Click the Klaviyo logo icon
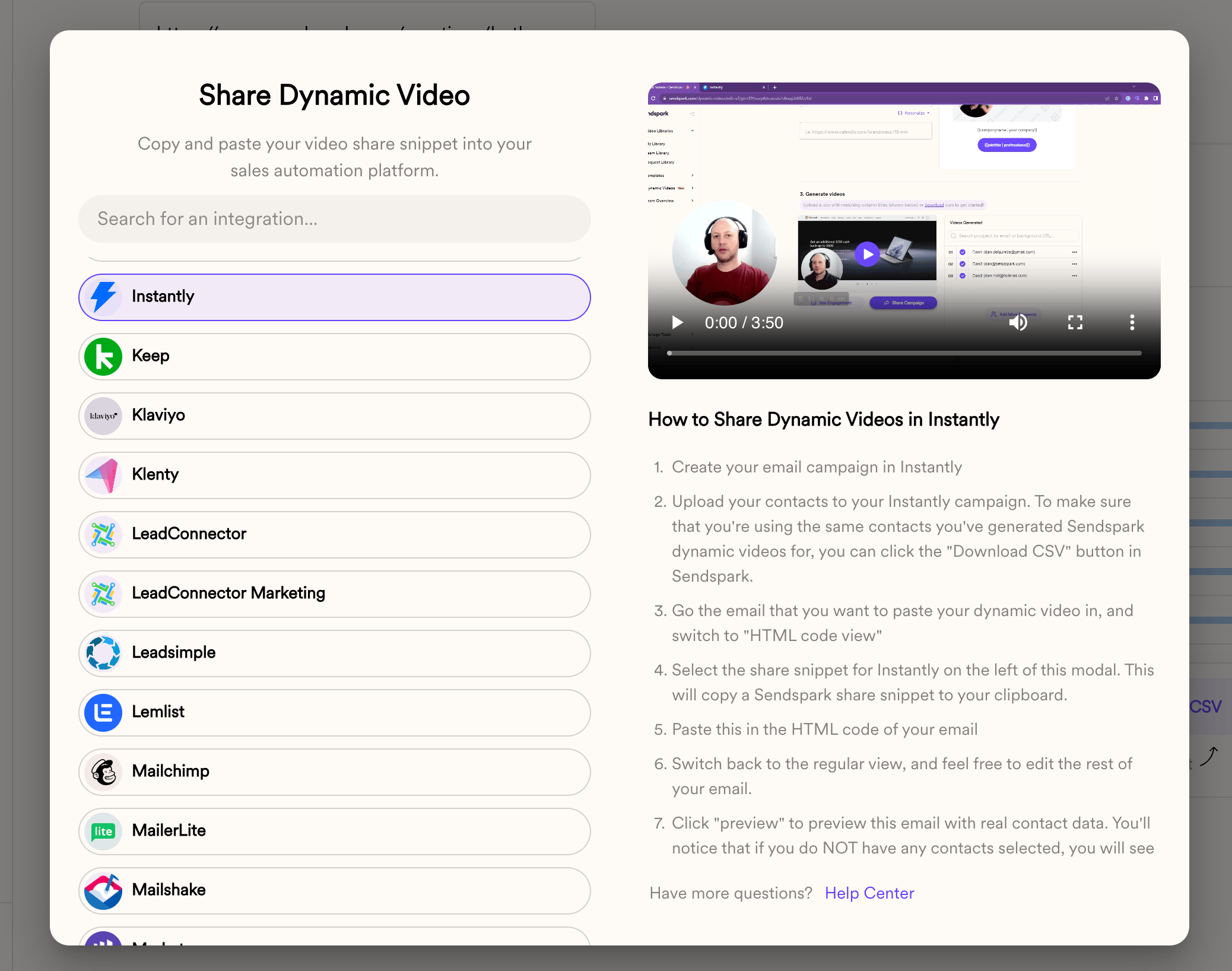The image size is (1232, 971). tap(103, 415)
